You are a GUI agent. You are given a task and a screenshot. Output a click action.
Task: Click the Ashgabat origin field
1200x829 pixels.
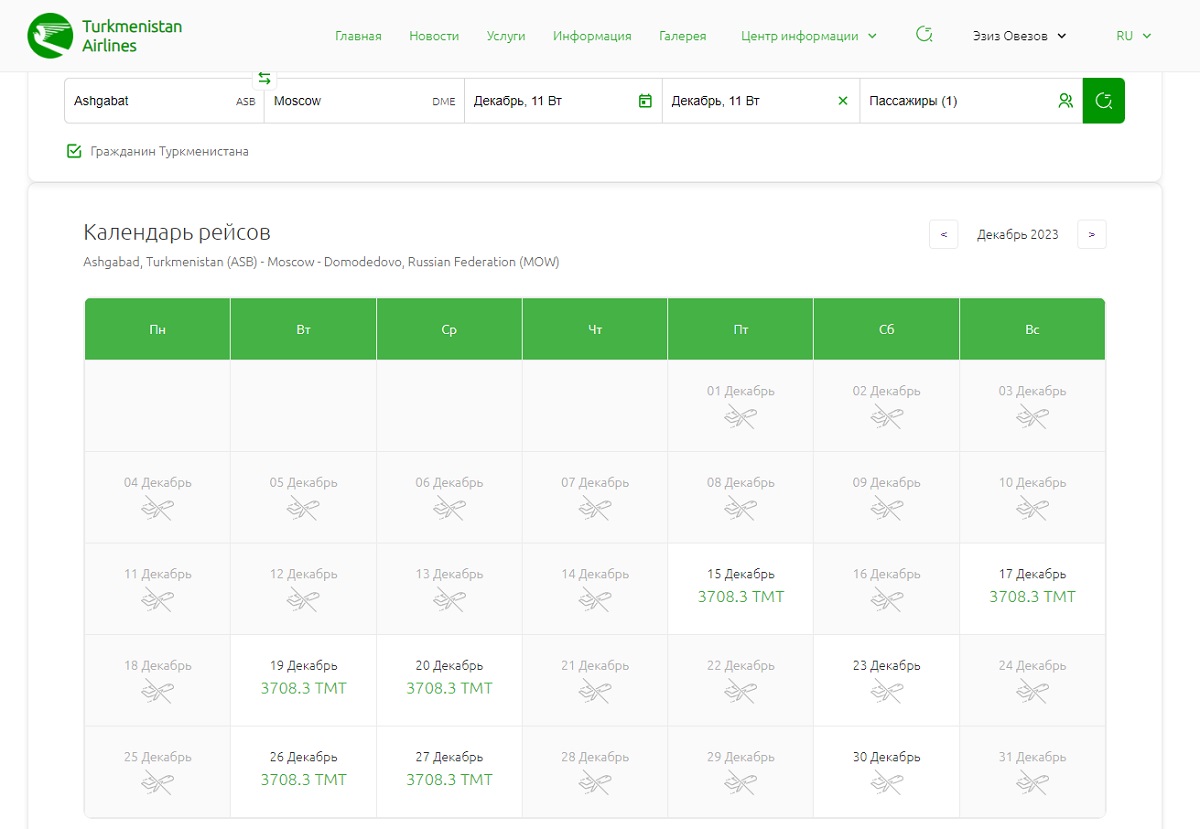(x=150, y=101)
